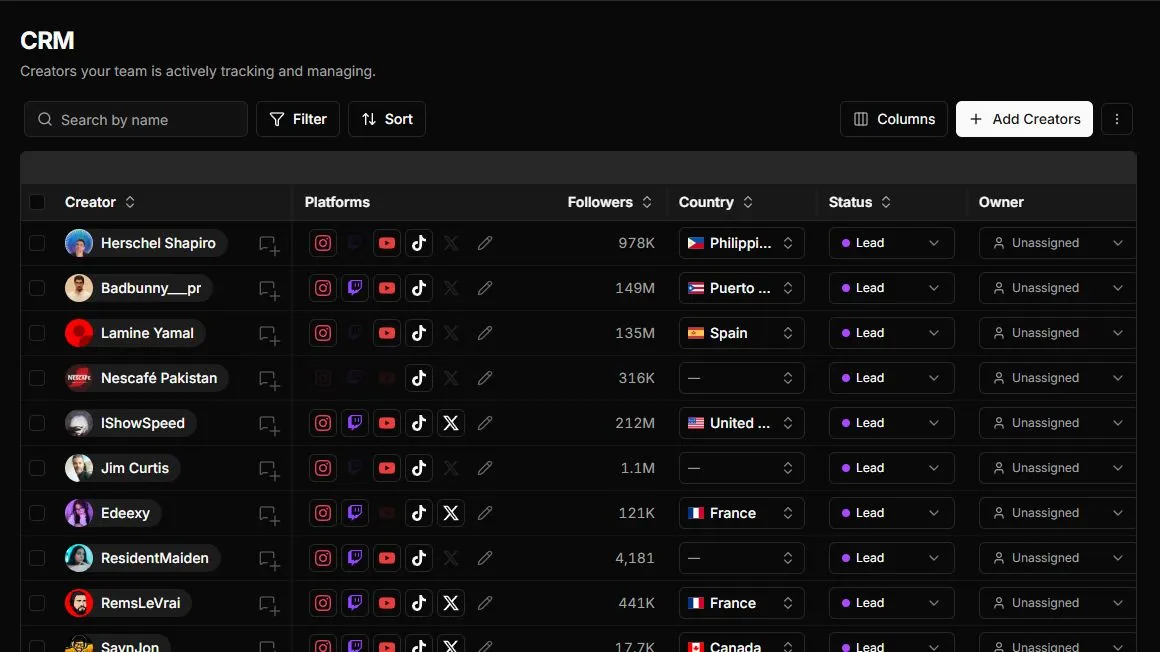Add note icon beside RemsLeVrai

click(269, 605)
